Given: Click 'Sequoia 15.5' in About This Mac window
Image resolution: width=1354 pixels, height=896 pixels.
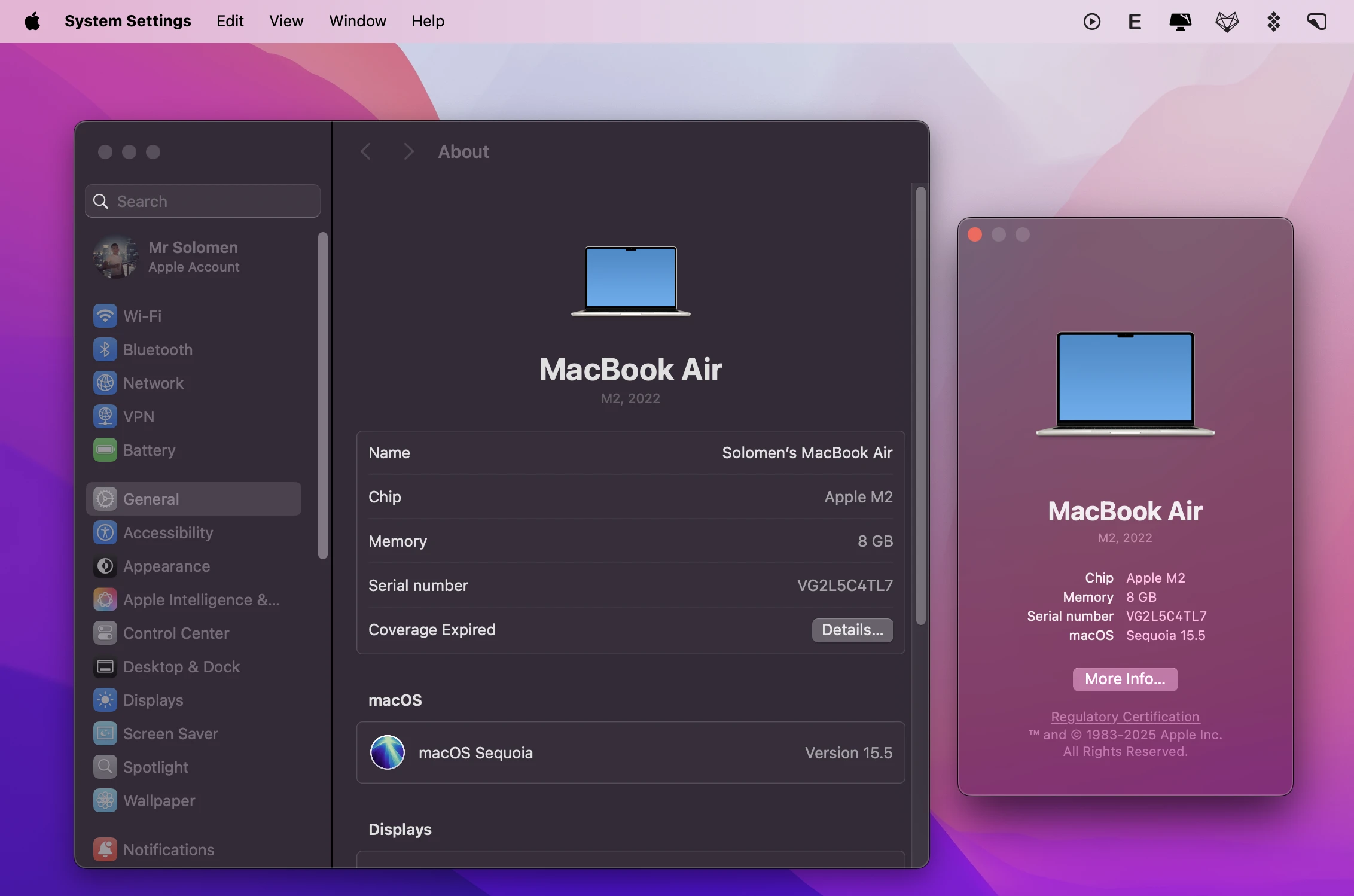Looking at the screenshot, I should tap(1166, 635).
